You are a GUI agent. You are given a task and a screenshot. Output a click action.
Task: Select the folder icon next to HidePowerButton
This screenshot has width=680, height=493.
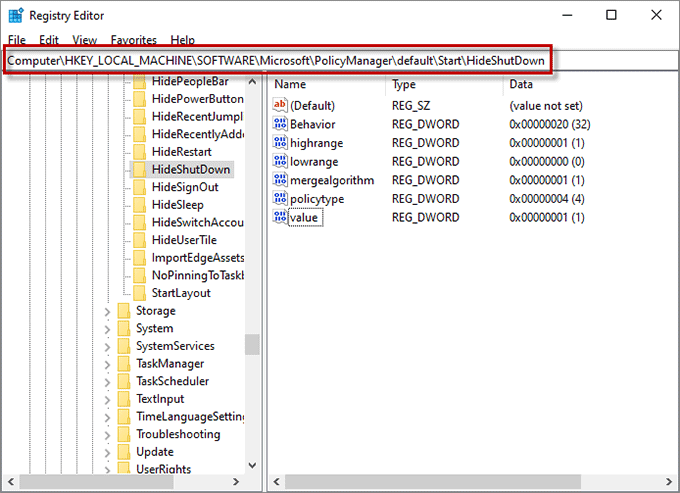tap(139, 99)
